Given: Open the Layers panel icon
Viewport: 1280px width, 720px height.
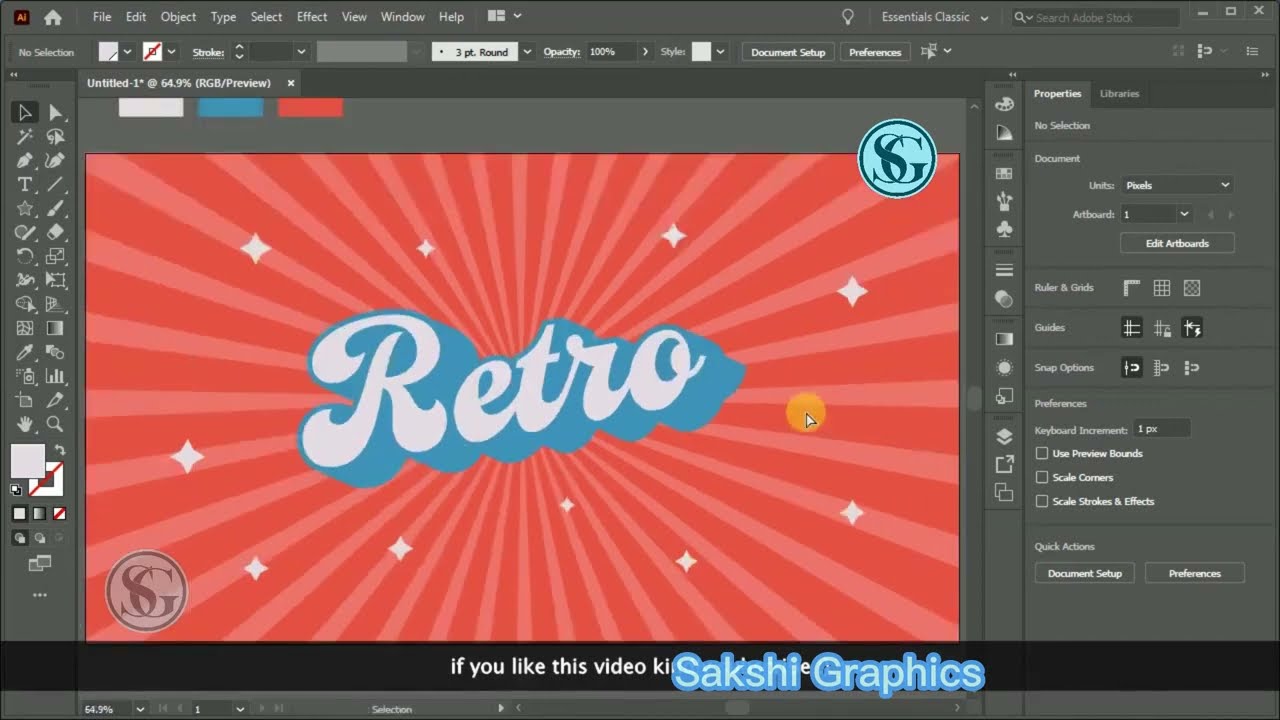Looking at the screenshot, I should [x=1004, y=437].
